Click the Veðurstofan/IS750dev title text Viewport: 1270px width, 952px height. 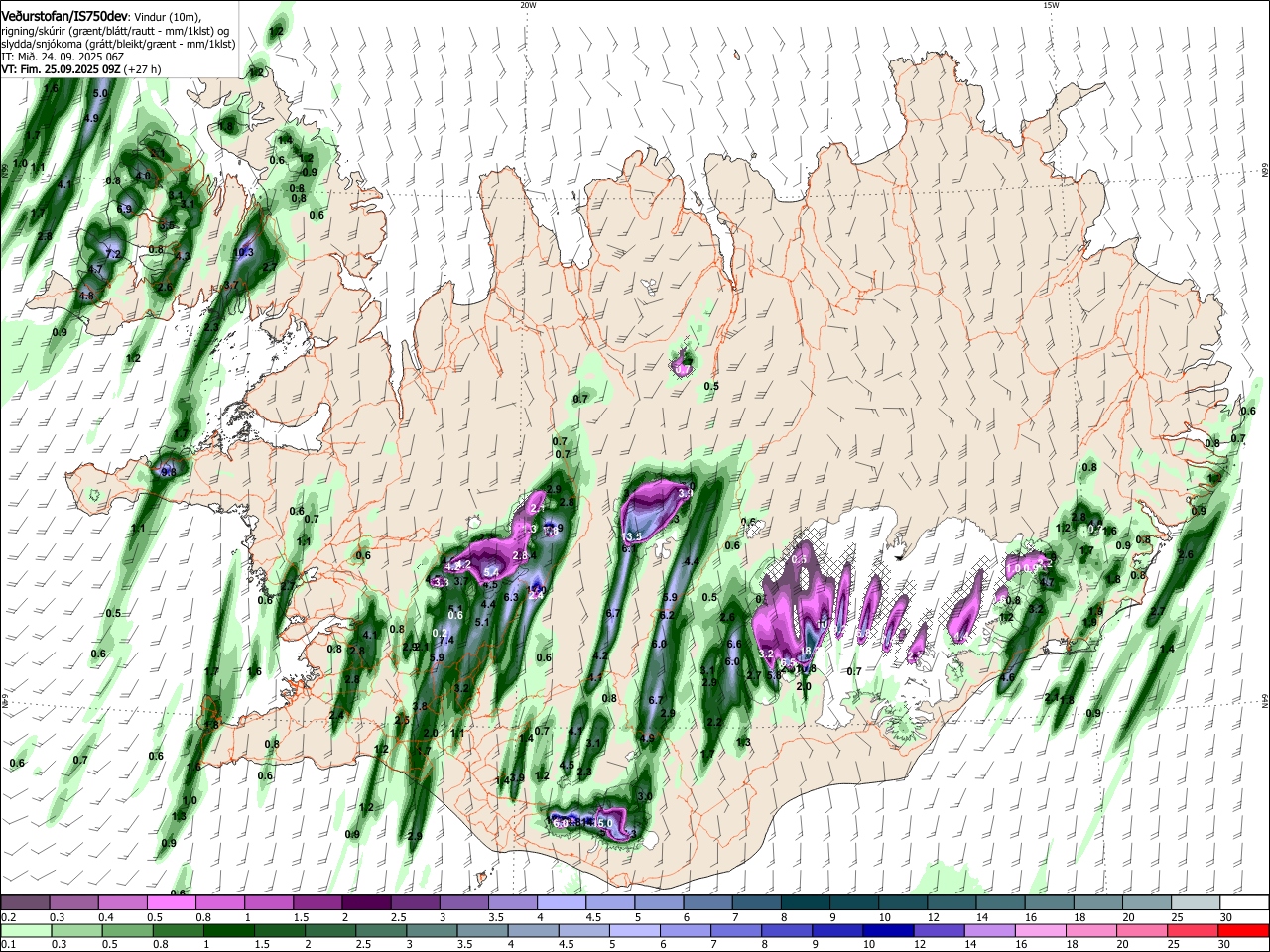64,17
